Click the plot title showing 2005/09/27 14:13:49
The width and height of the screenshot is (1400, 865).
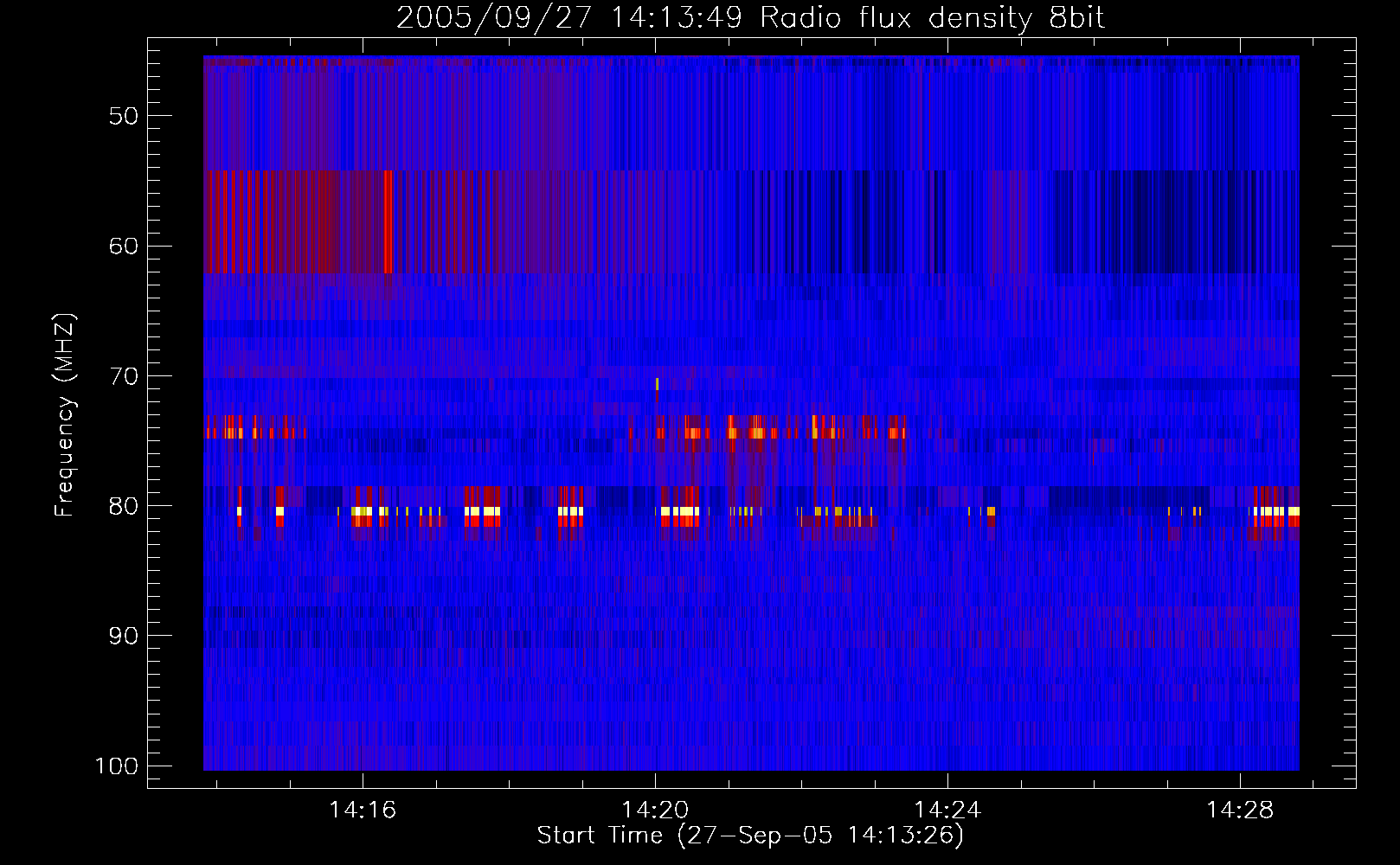750,18
